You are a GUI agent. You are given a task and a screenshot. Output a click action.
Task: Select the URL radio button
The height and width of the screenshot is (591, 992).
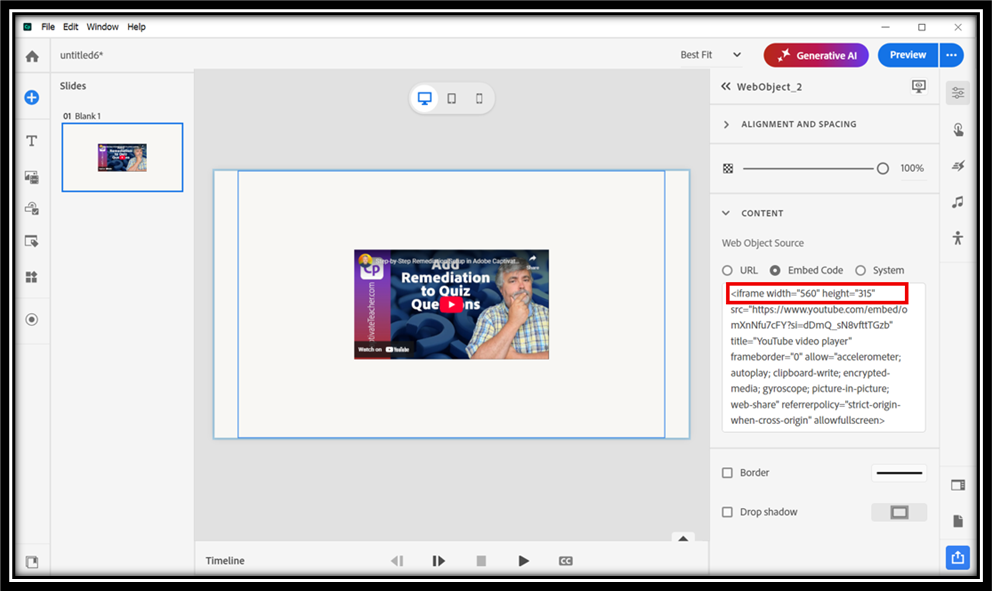coord(728,270)
